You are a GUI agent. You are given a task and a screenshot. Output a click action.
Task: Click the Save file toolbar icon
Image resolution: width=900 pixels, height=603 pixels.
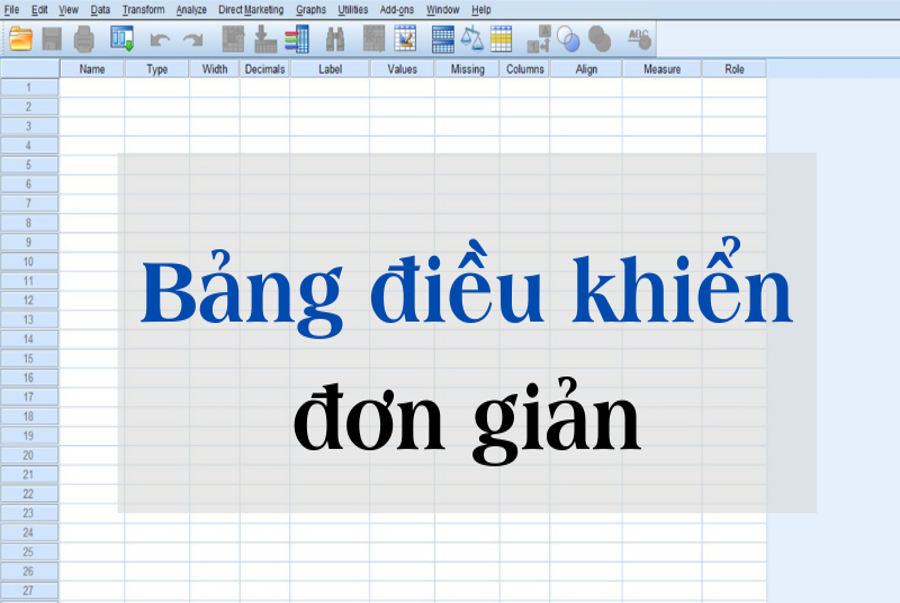click(x=52, y=39)
